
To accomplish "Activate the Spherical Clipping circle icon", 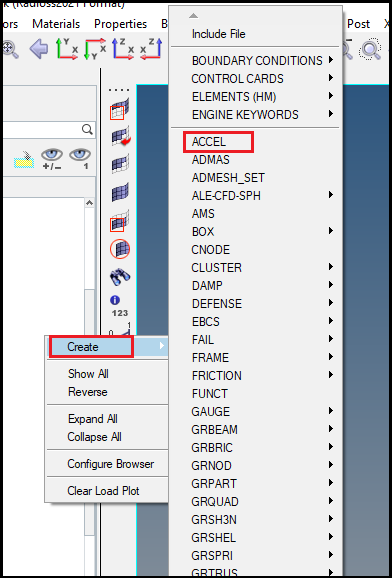I will [120, 249].
